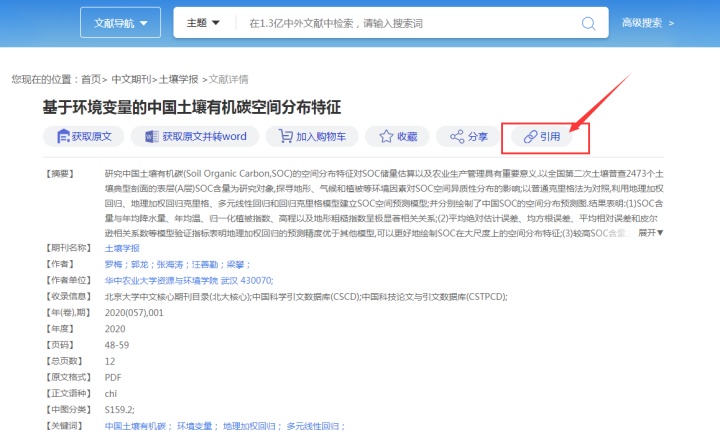
Task: Open author 张海涛 link
Action: click(x=170, y=264)
